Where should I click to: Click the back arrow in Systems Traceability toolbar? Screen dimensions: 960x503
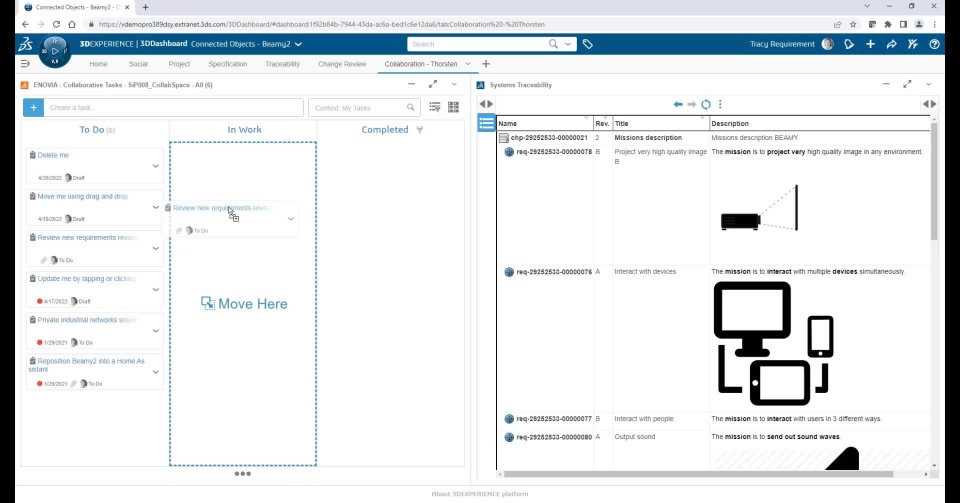click(x=678, y=105)
